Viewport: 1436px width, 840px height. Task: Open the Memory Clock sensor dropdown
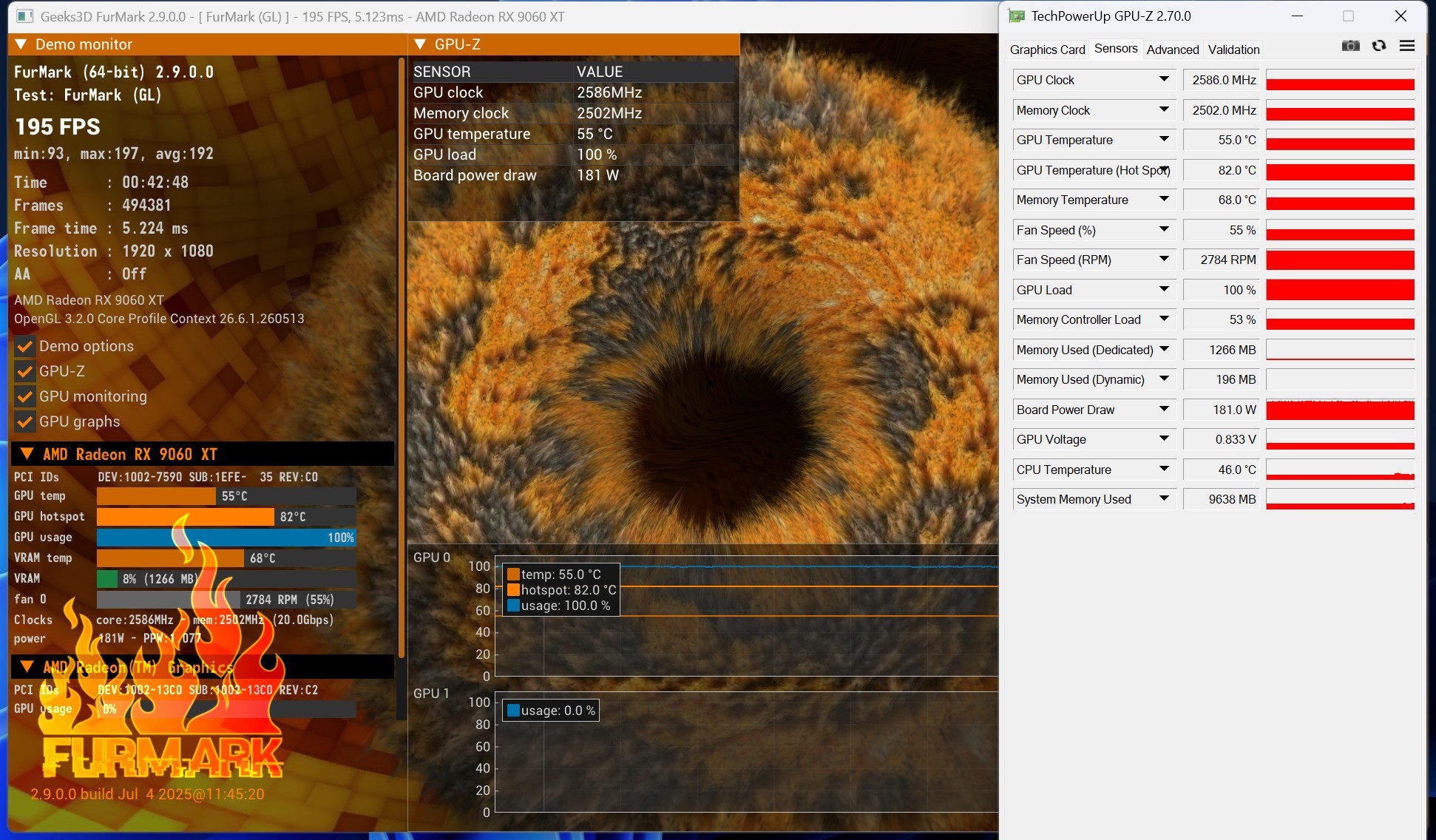1164,110
